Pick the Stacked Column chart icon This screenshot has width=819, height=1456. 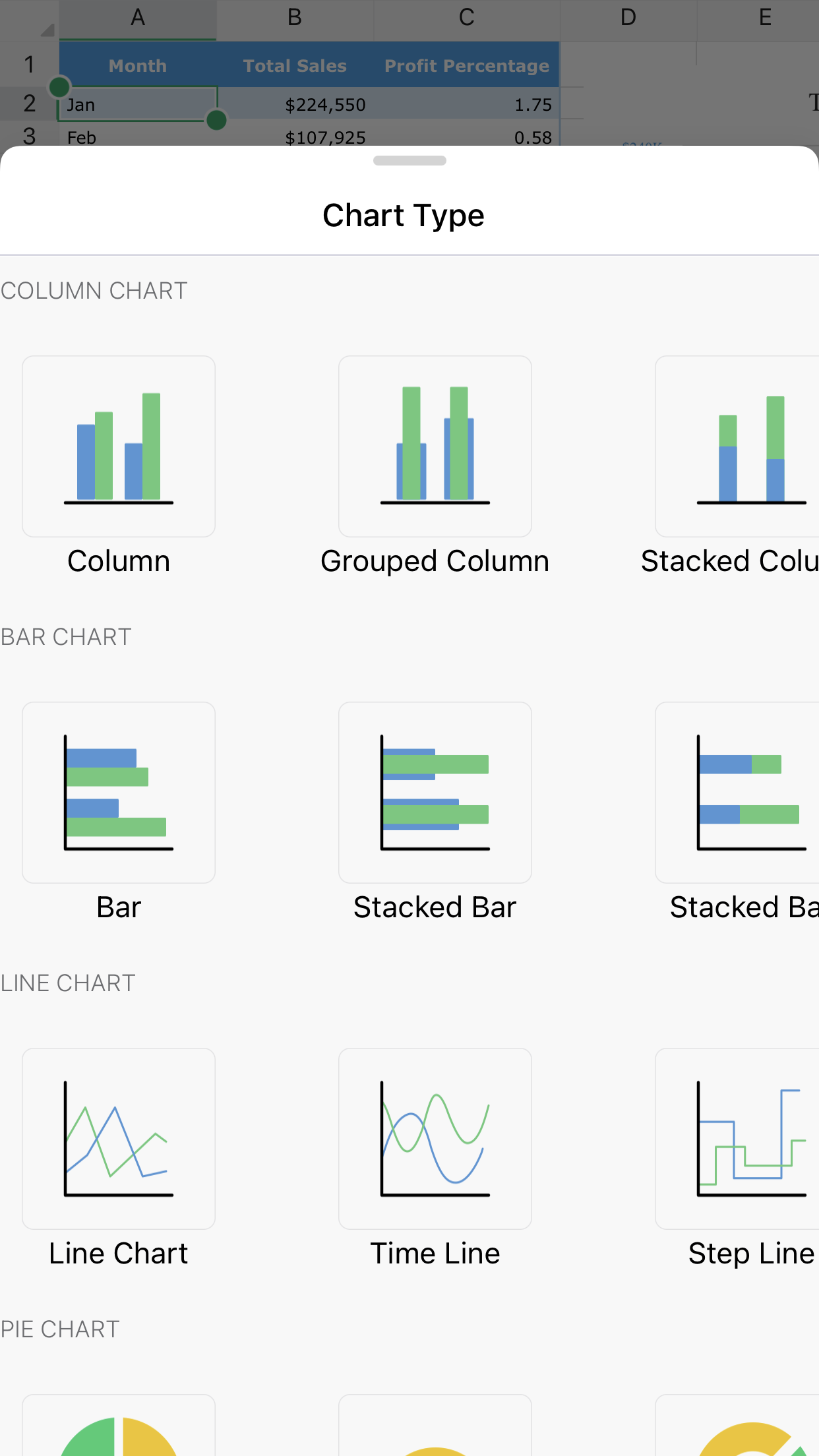737,446
